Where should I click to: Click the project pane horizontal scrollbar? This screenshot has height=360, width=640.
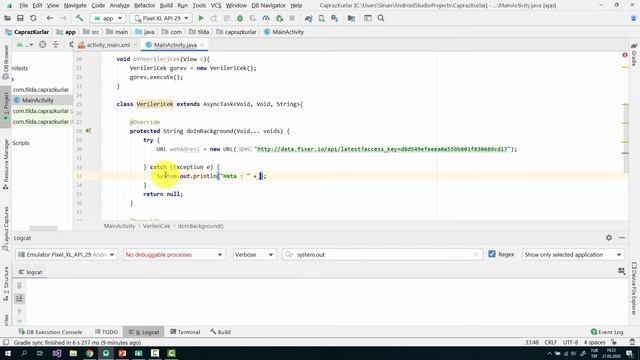(x=43, y=228)
